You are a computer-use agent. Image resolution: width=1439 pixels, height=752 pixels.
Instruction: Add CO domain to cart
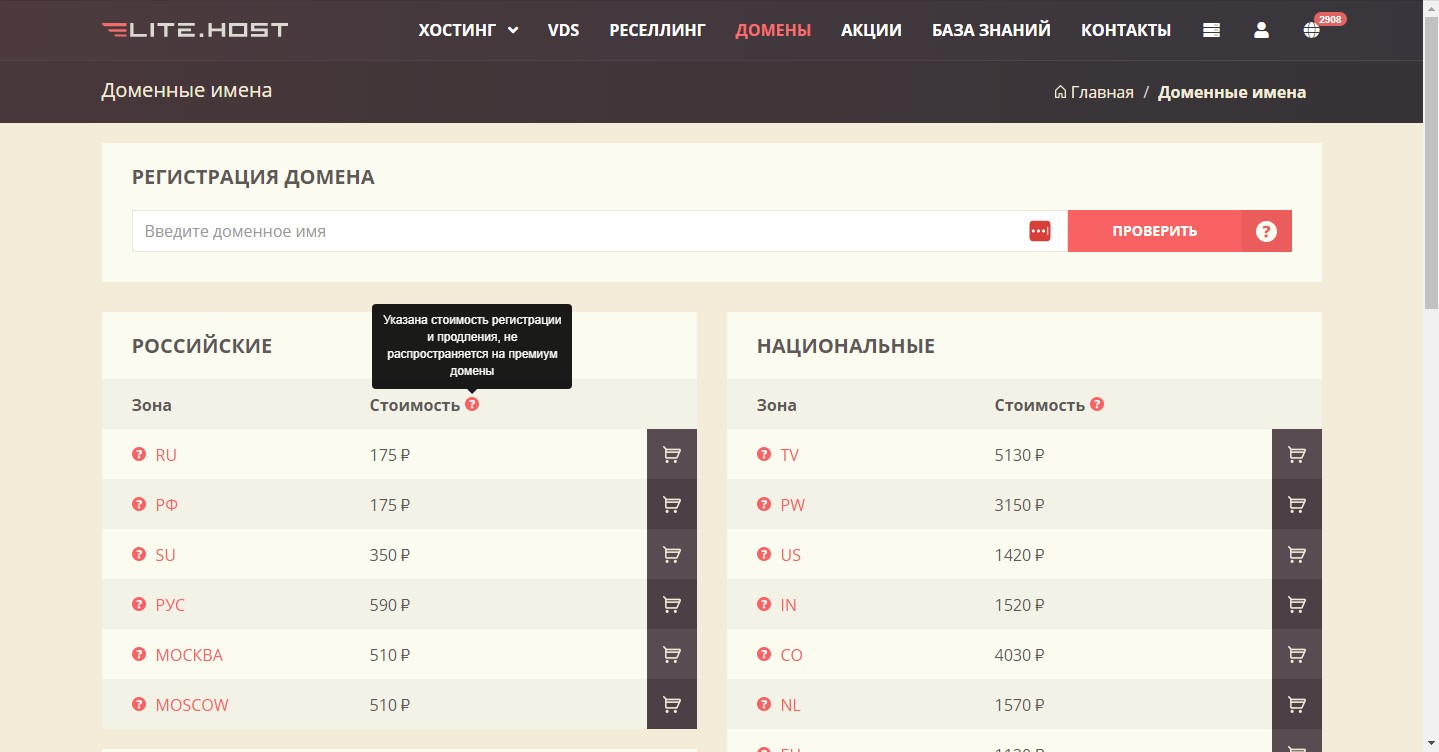coord(1297,654)
